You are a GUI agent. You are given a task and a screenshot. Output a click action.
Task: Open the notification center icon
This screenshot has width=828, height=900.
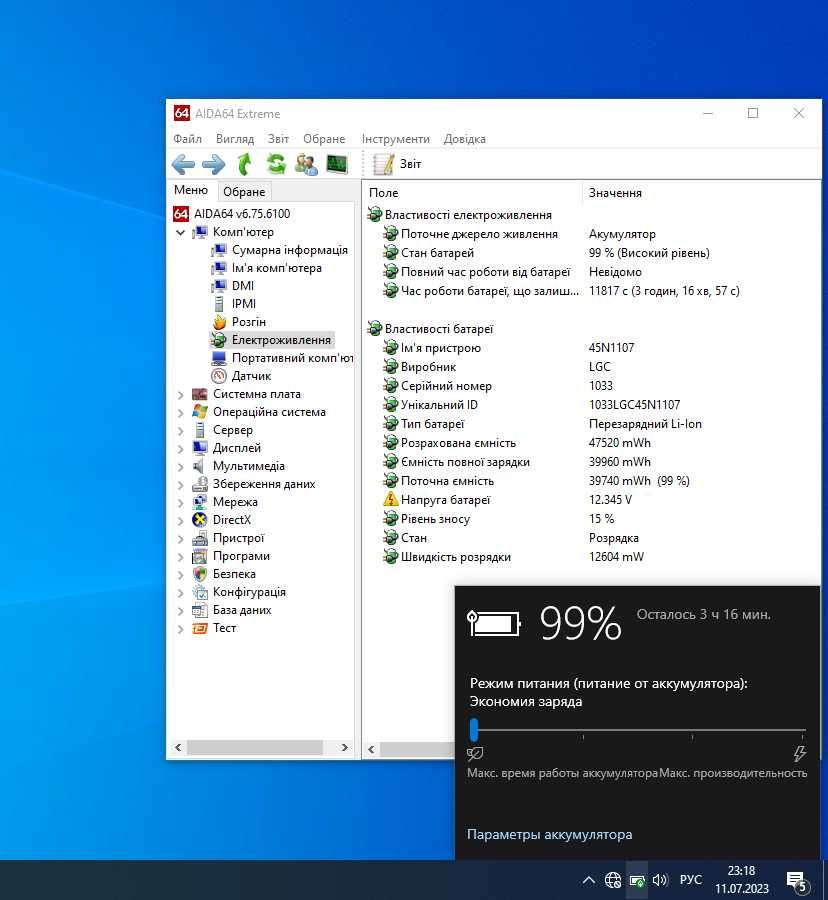point(797,882)
